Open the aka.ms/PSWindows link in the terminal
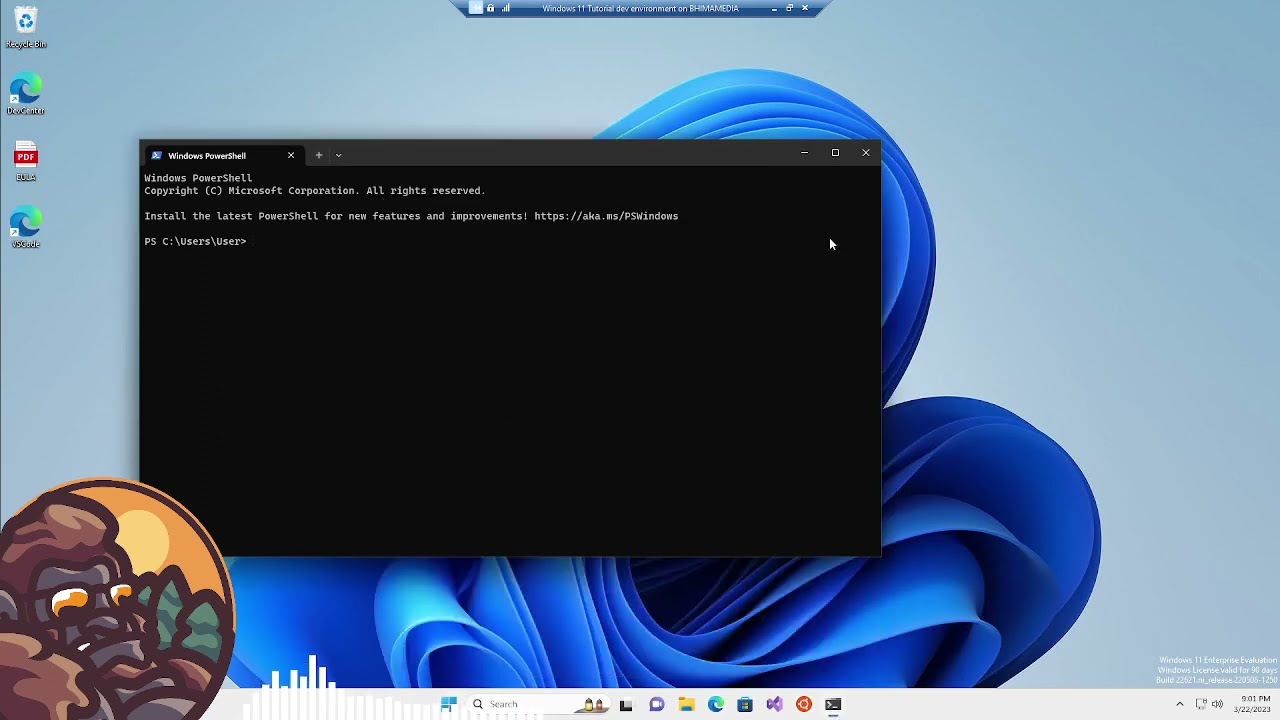This screenshot has height=720, width=1280. 606,216
